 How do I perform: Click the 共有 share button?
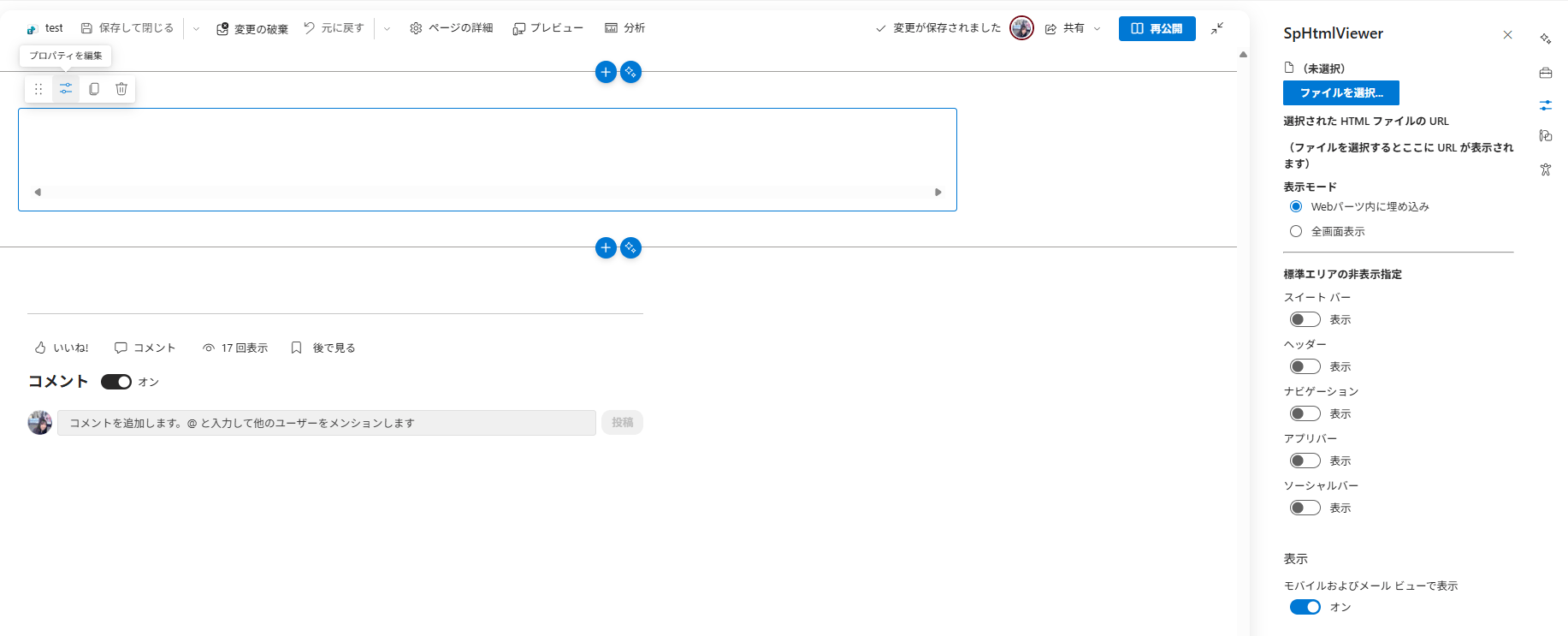(x=1065, y=28)
